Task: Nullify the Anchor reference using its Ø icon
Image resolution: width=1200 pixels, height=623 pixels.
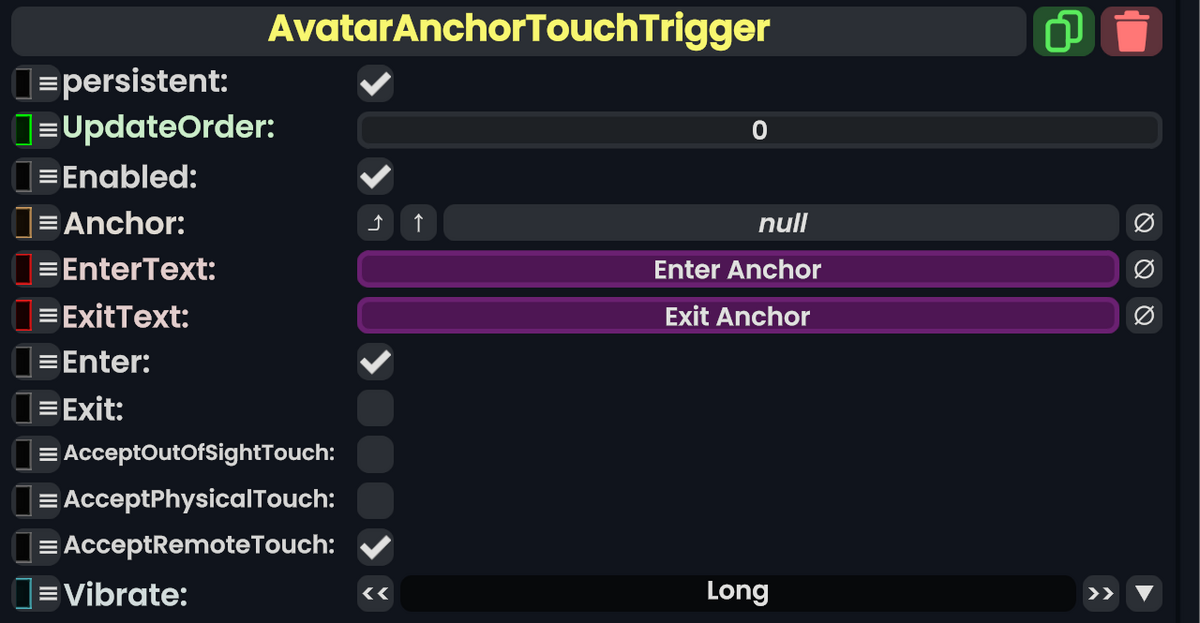Action: click(1144, 222)
